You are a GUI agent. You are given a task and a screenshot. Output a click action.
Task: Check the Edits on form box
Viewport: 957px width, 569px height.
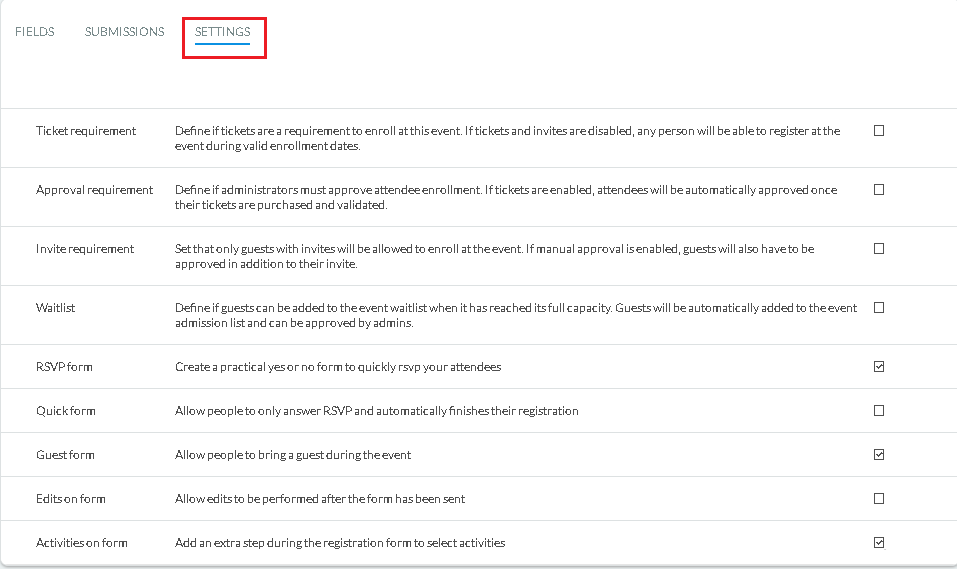(879, 499)
